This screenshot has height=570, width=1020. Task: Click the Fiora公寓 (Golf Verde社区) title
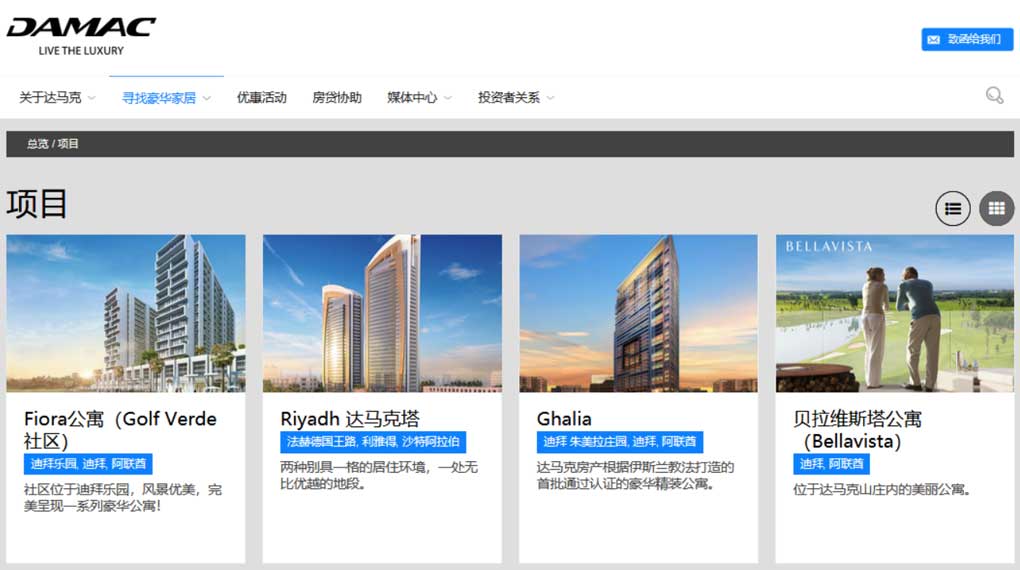click(x=120, y=429)
